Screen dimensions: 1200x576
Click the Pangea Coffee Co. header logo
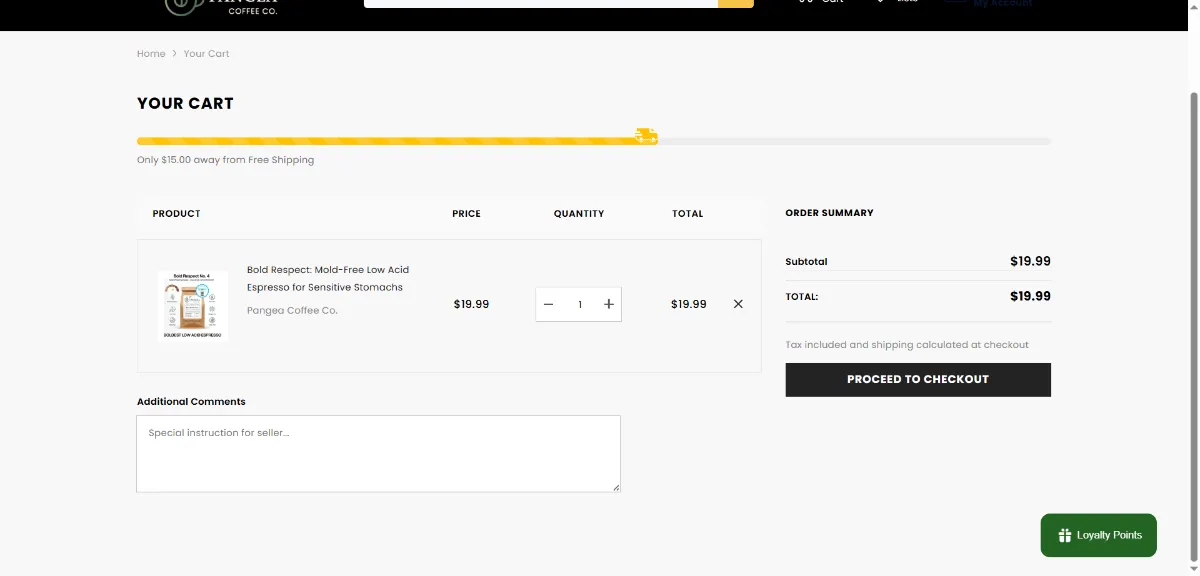pyautogui.click(x=222, y=8)
